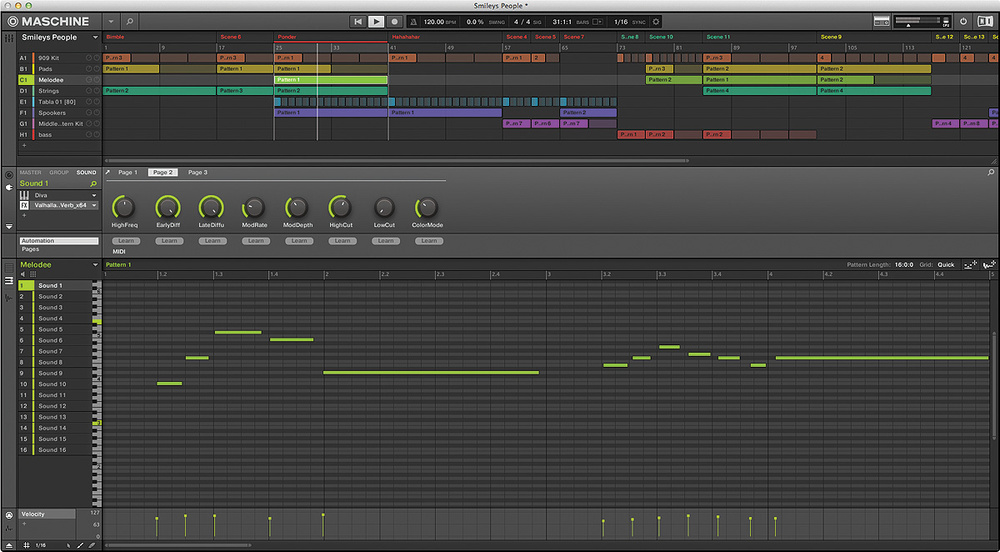Open the audio settings gear icon

656,22
